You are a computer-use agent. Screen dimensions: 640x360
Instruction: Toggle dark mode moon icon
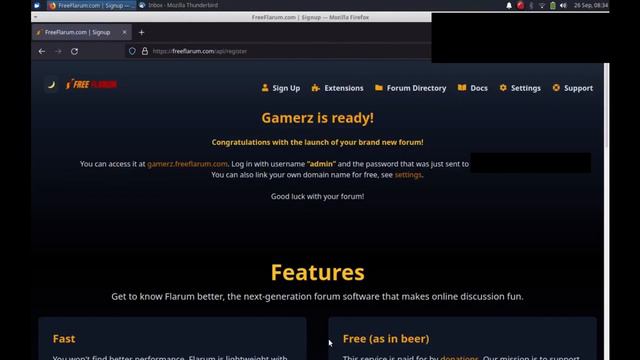click(51, 85)
